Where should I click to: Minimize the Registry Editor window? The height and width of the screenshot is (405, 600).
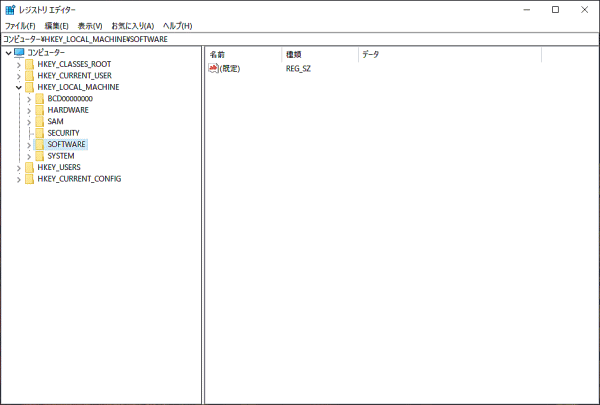[x=527, y=10]
